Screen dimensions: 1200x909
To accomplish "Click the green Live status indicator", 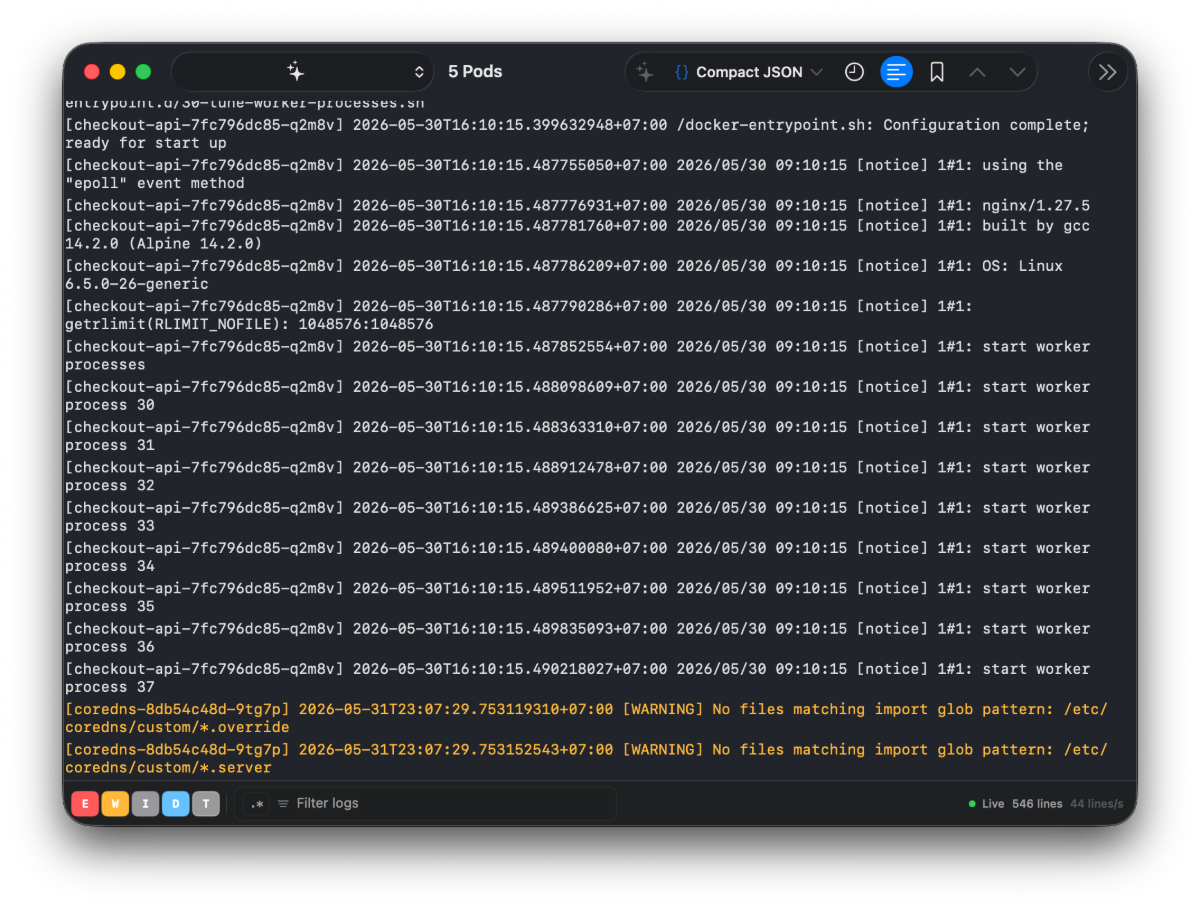I will tap(986, 804).
